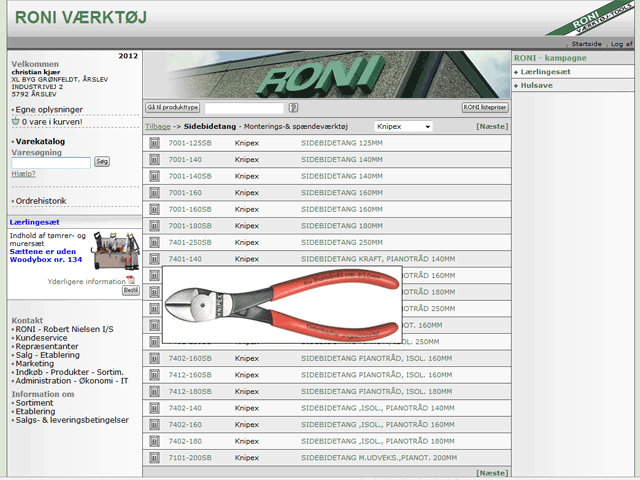Open the PDF icon next to Yderligere information
This screenshot has width=640, height=480.
(131, 280)
